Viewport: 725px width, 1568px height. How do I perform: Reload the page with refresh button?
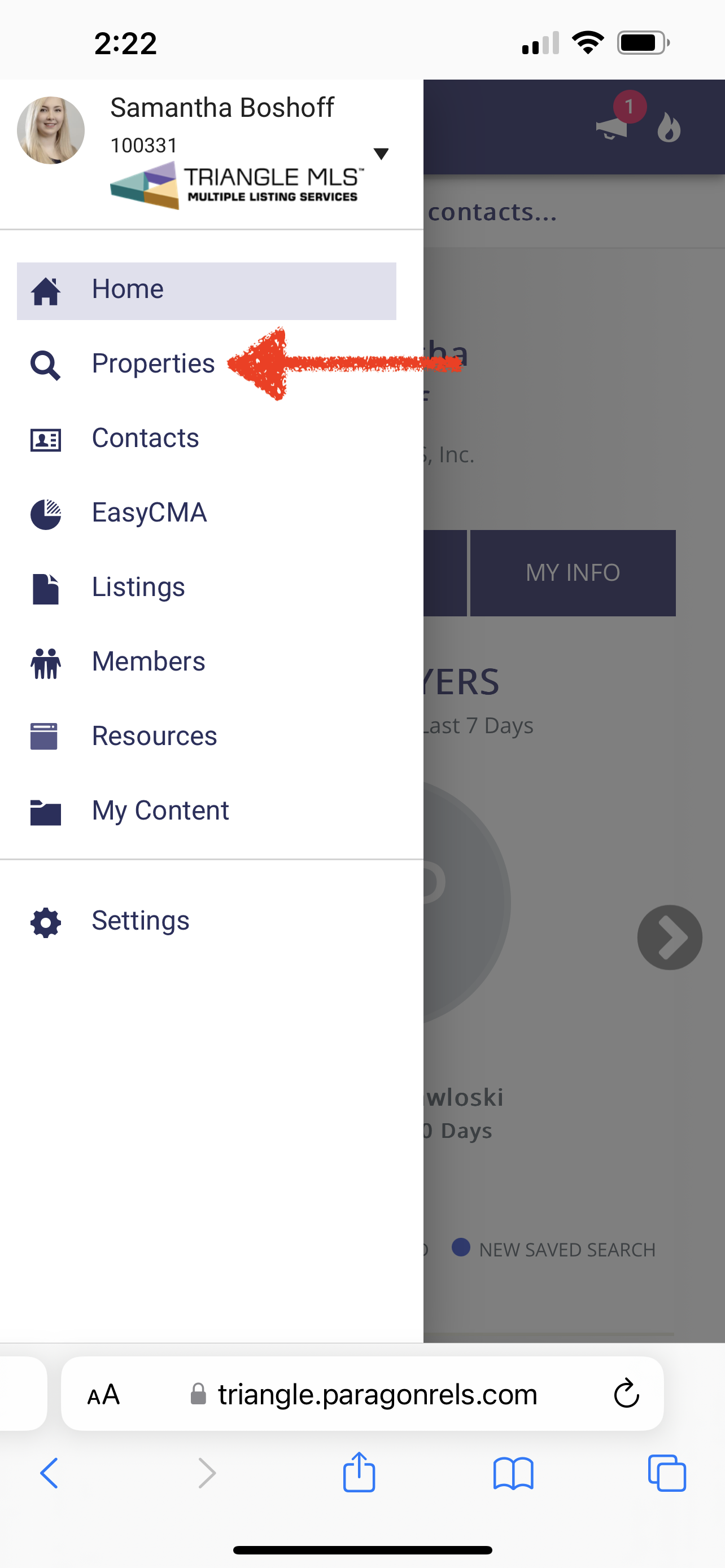point(626,1393)
